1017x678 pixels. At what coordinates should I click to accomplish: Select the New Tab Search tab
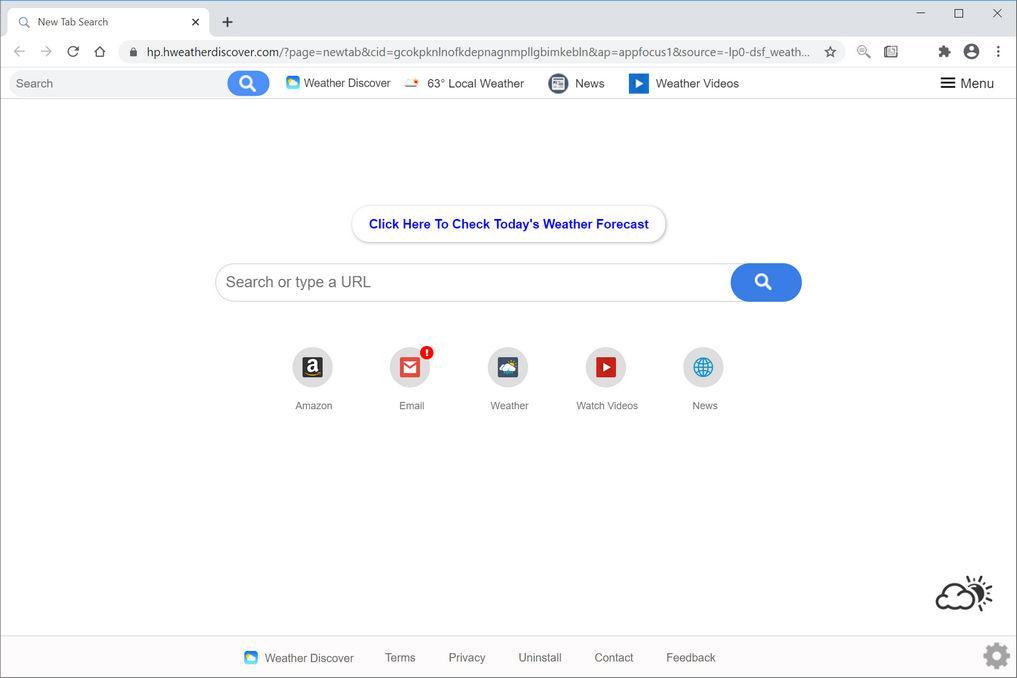click(108, 22)
